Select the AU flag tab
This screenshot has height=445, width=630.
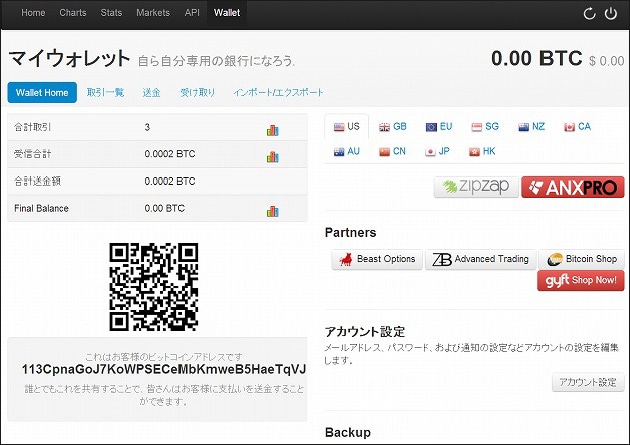pyautogui.click(x=346, y=151)
